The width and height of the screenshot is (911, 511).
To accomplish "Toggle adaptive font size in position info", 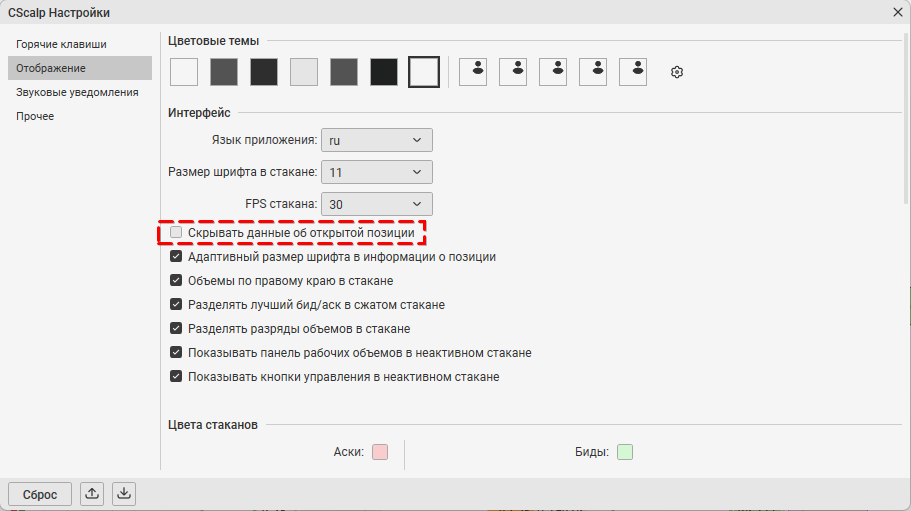I will (176, 257).
